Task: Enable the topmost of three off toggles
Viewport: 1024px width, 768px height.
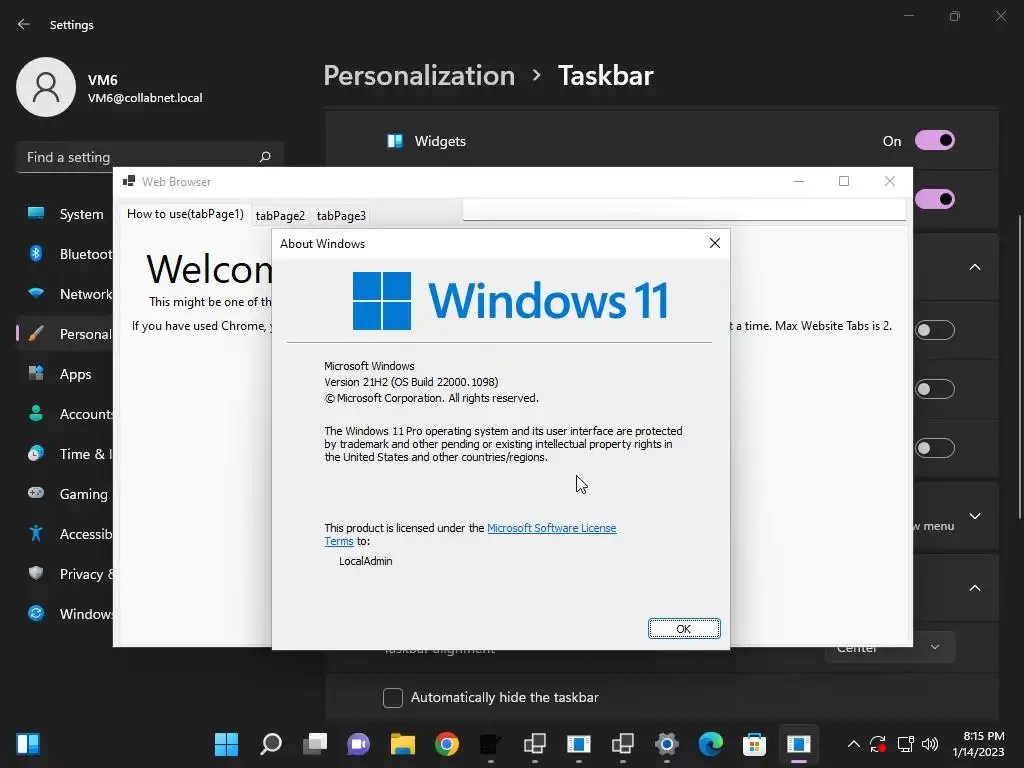Action: point(935,330)
